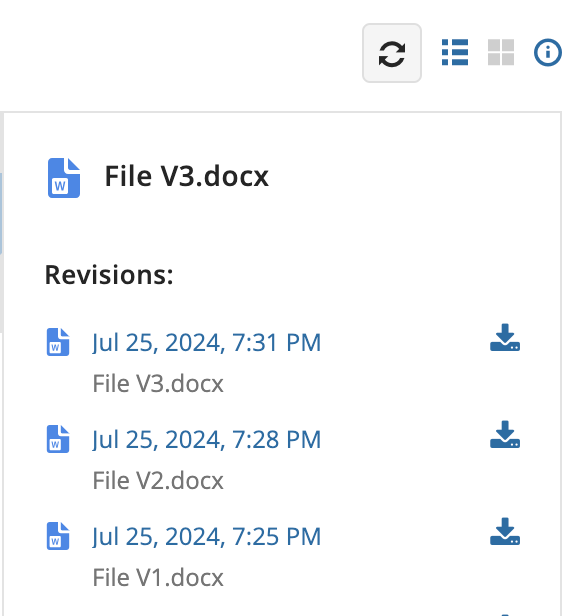Click the Word icon beside the File V3.docx title

click(64, 178)
